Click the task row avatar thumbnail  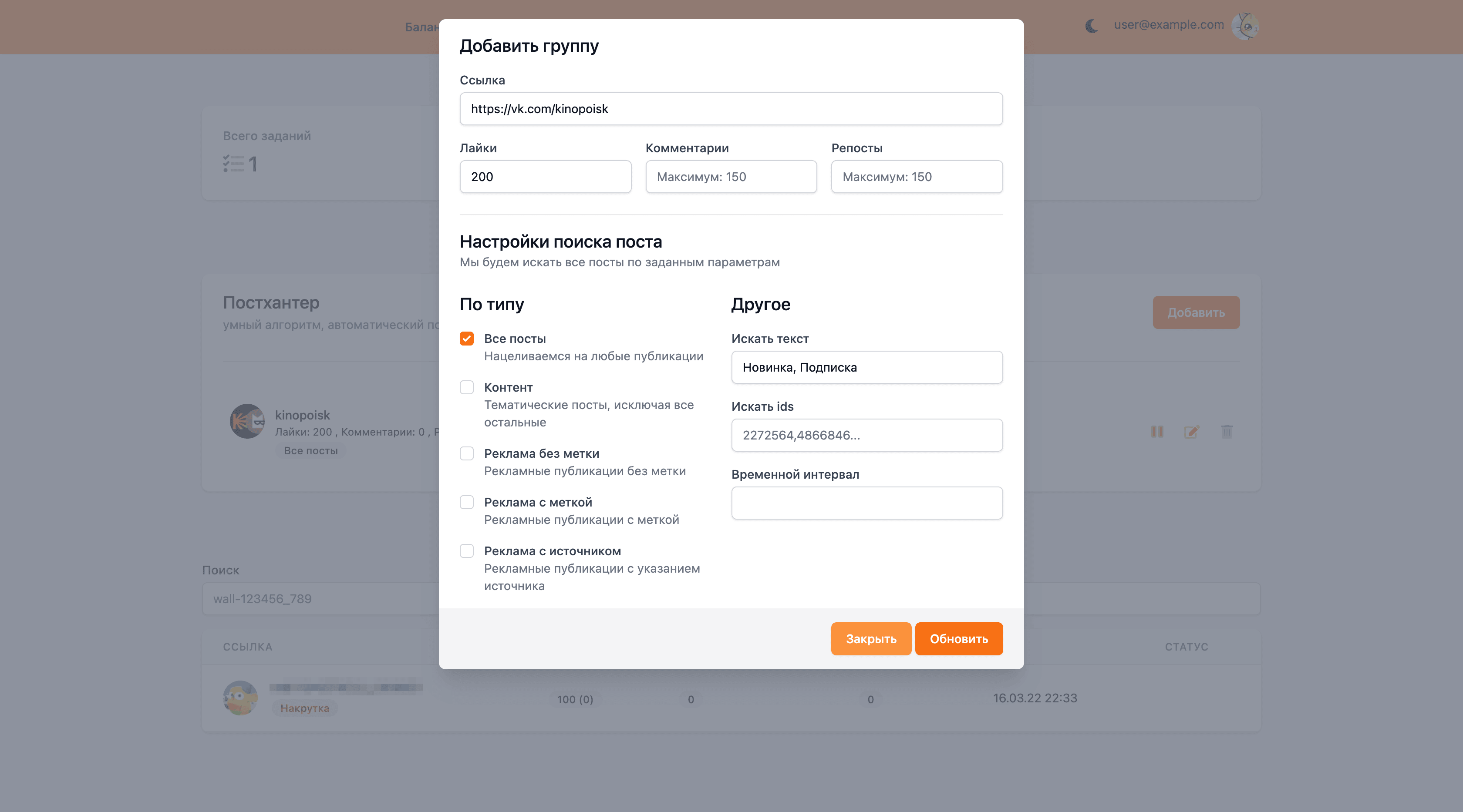(240, 698)
